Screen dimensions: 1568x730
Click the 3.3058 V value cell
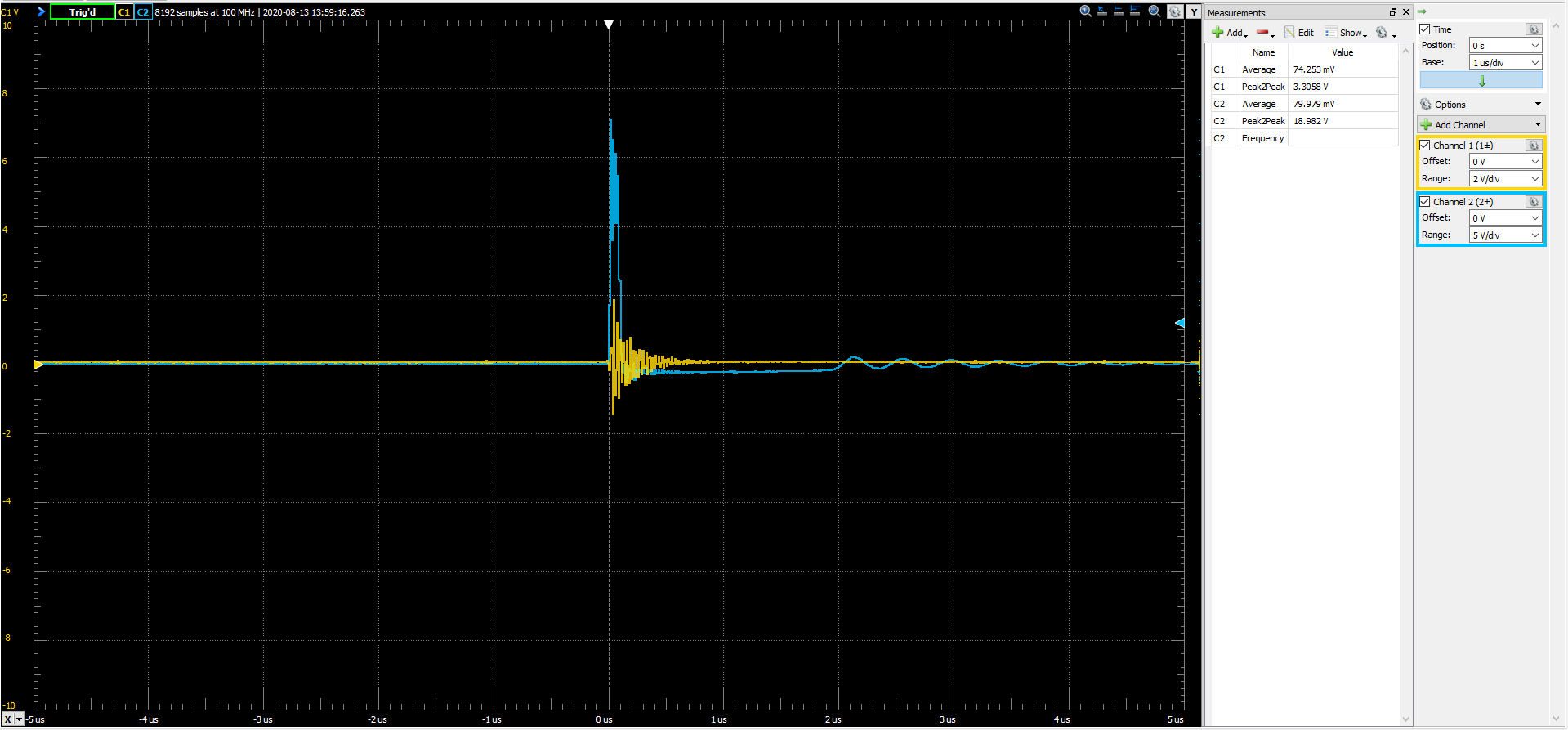click(1342, 87)
